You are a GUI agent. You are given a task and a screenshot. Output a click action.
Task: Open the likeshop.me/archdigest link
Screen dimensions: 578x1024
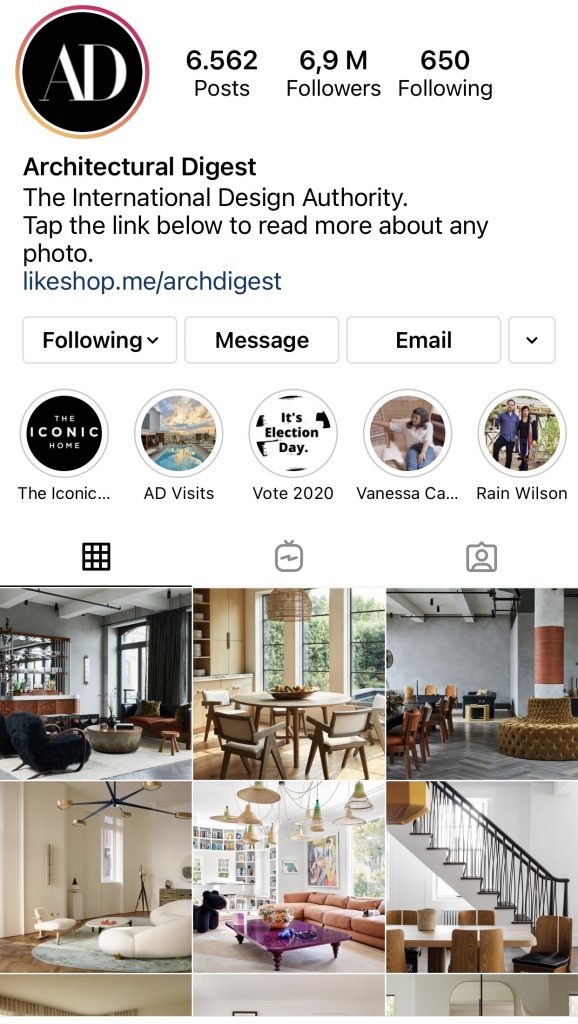[x=152, y=281]
